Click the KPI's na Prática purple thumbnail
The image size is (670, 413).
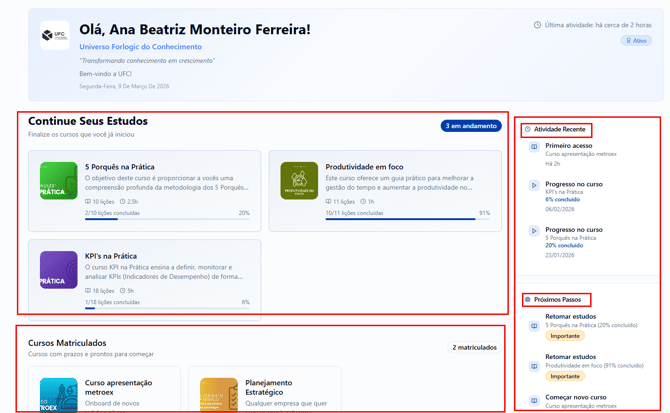coord(58,270)
